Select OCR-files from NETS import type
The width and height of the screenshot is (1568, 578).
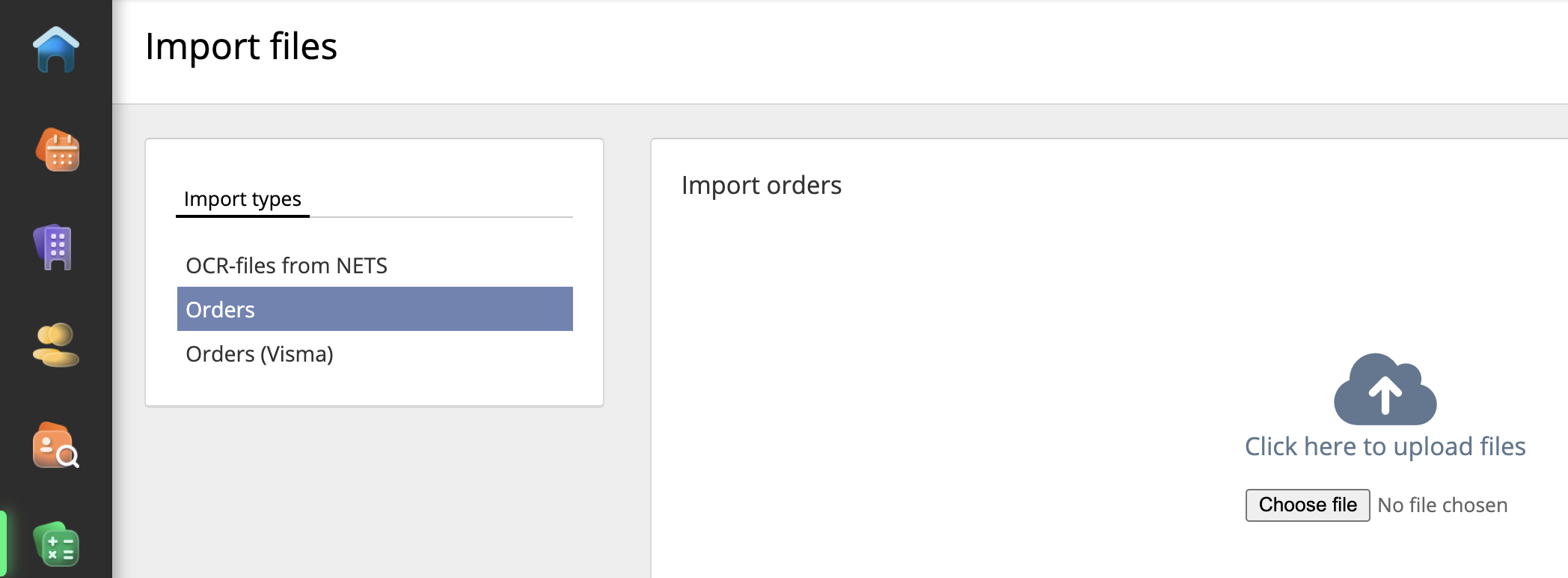pos(287,266)
